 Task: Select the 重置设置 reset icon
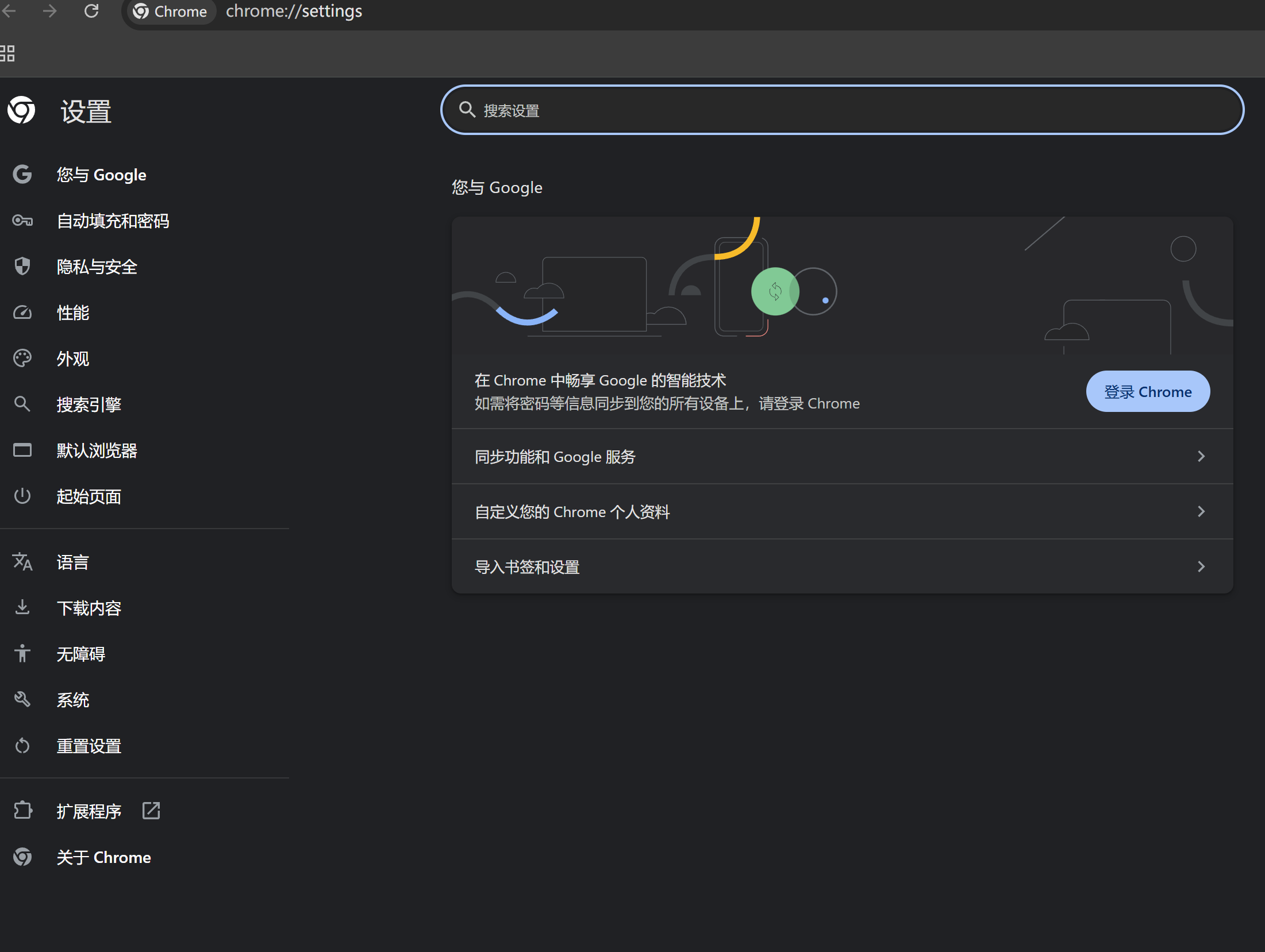point(22,745)
